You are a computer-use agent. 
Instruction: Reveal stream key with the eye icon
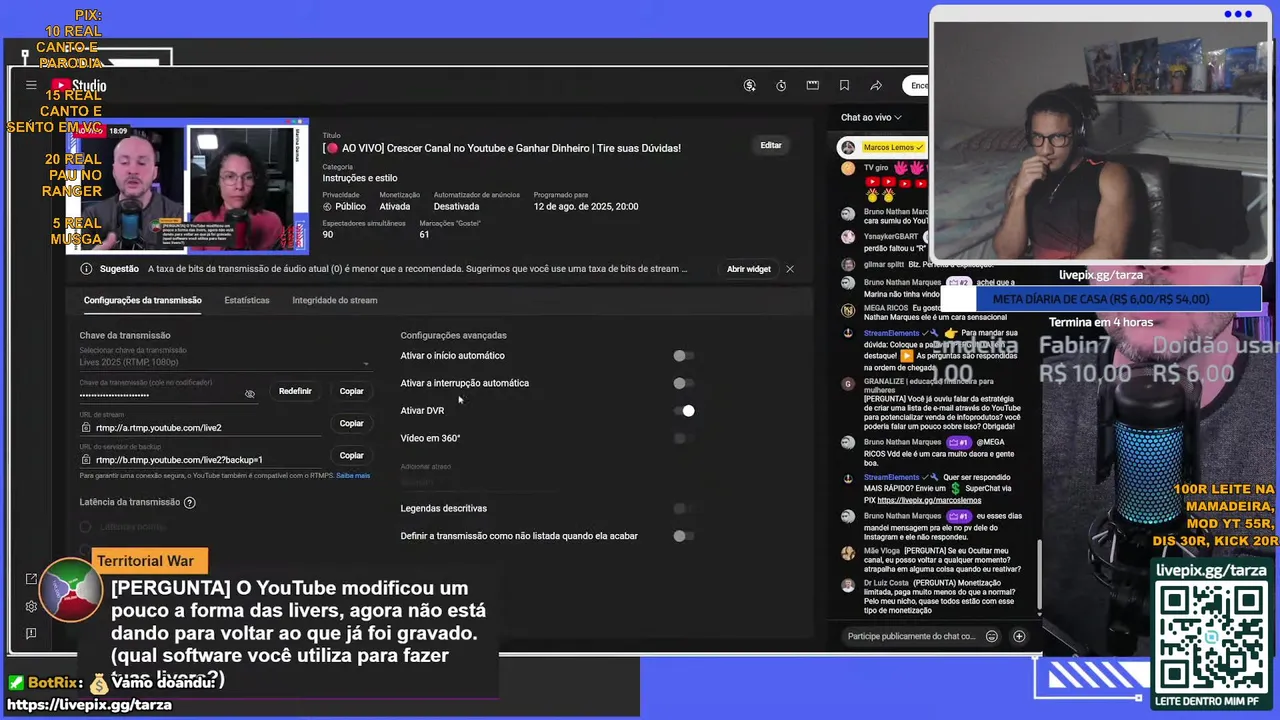(x=250, y=393)
